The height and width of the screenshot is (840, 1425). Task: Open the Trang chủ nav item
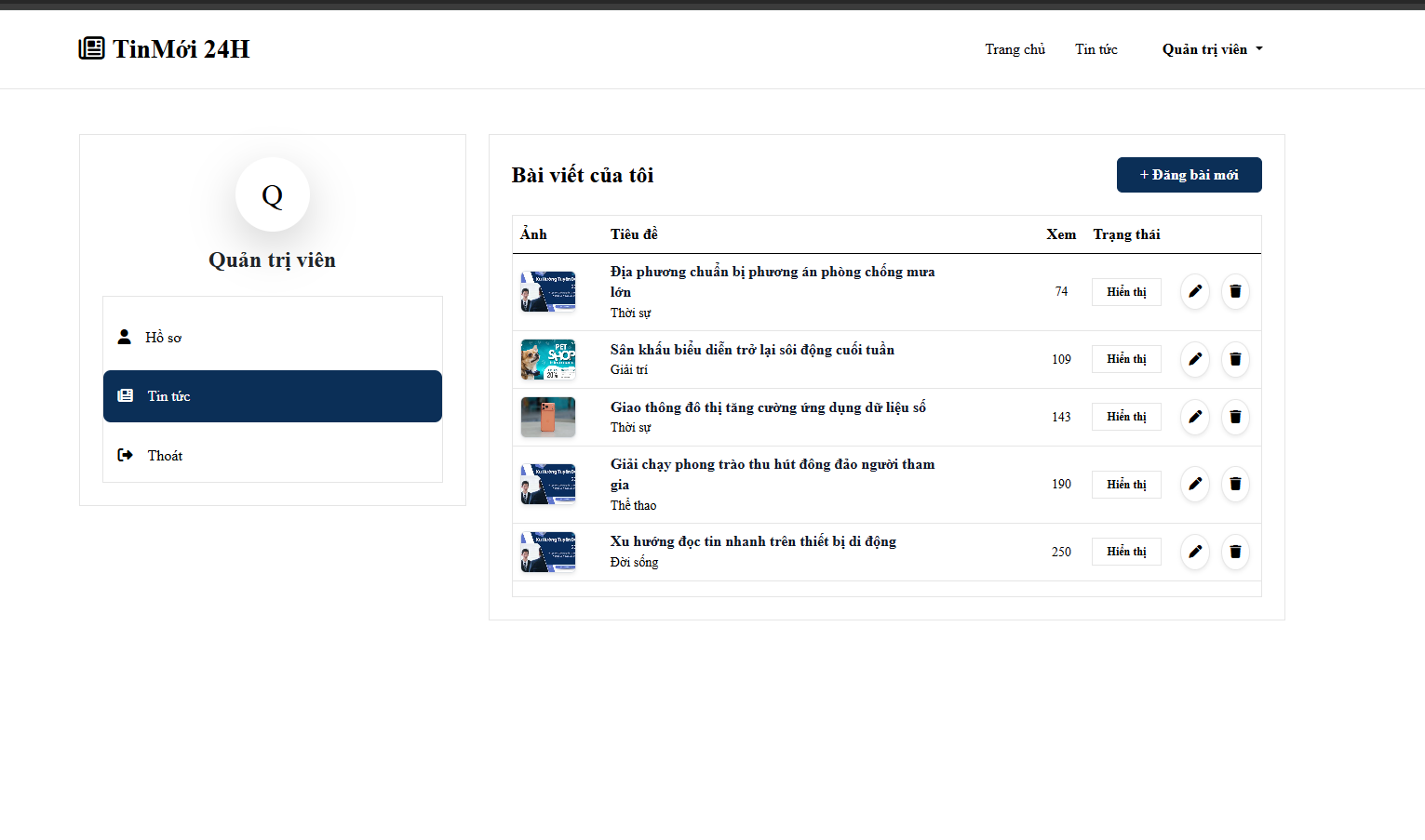[1015, 49]
